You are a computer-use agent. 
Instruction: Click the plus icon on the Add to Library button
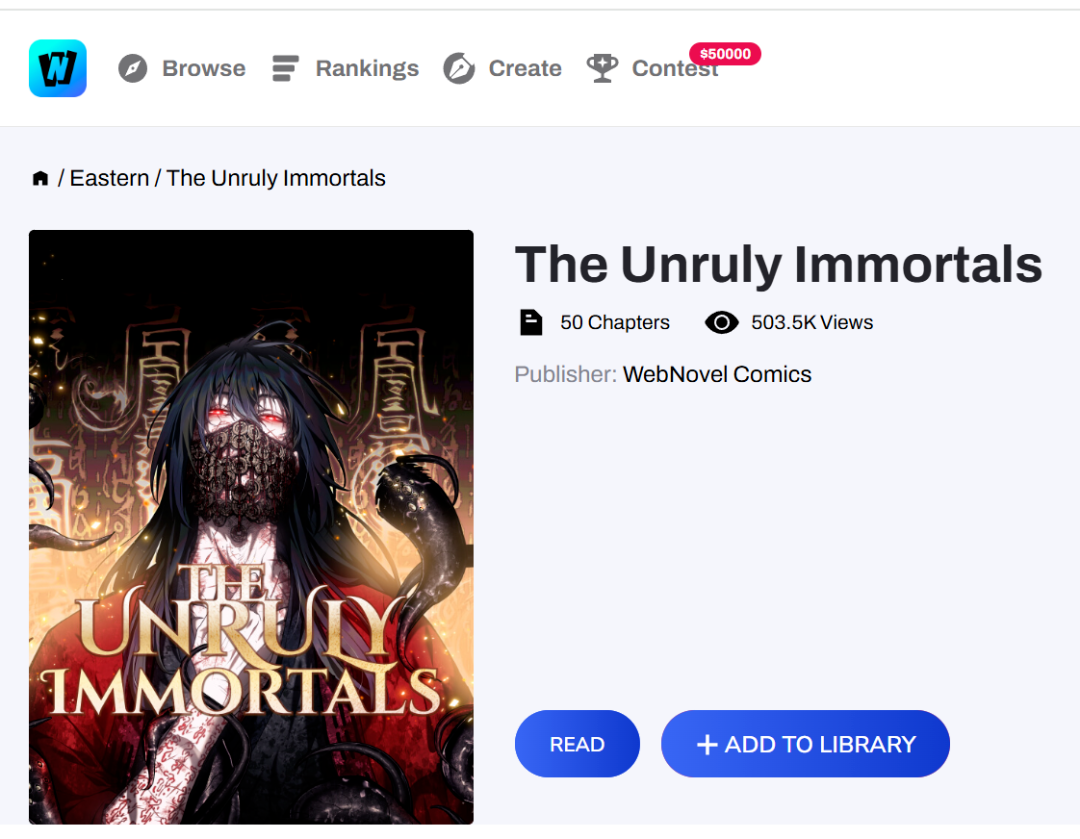click(x=707, y=745)
